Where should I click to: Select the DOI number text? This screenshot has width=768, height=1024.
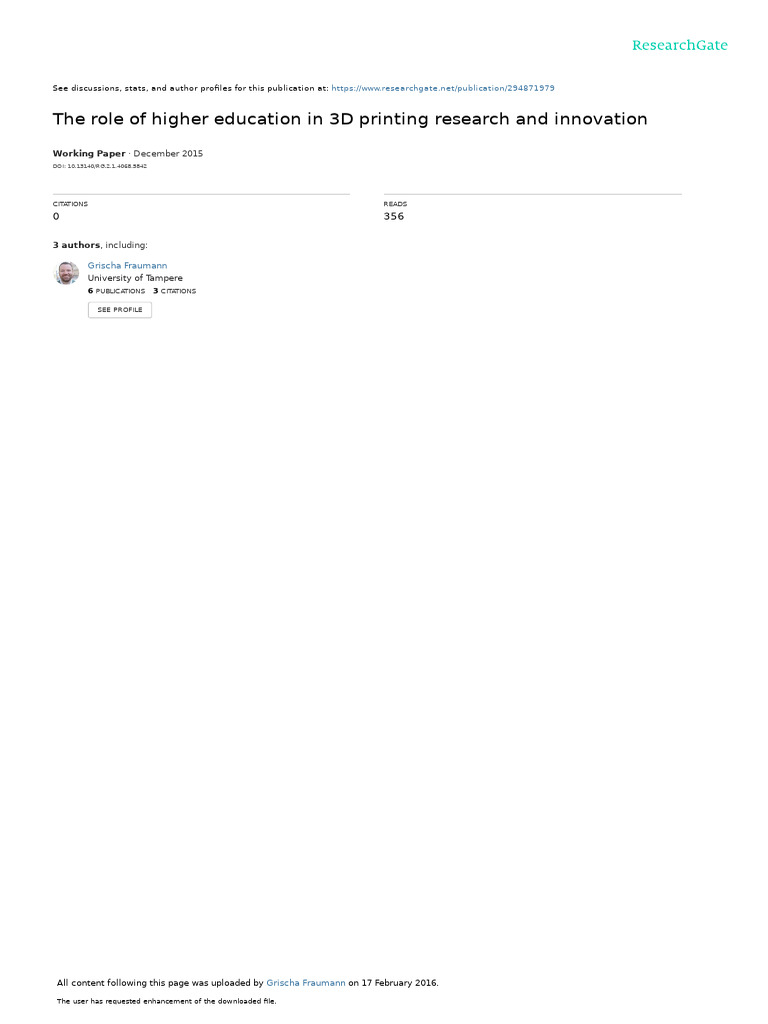pyautogui.click(x=100, y=167)
